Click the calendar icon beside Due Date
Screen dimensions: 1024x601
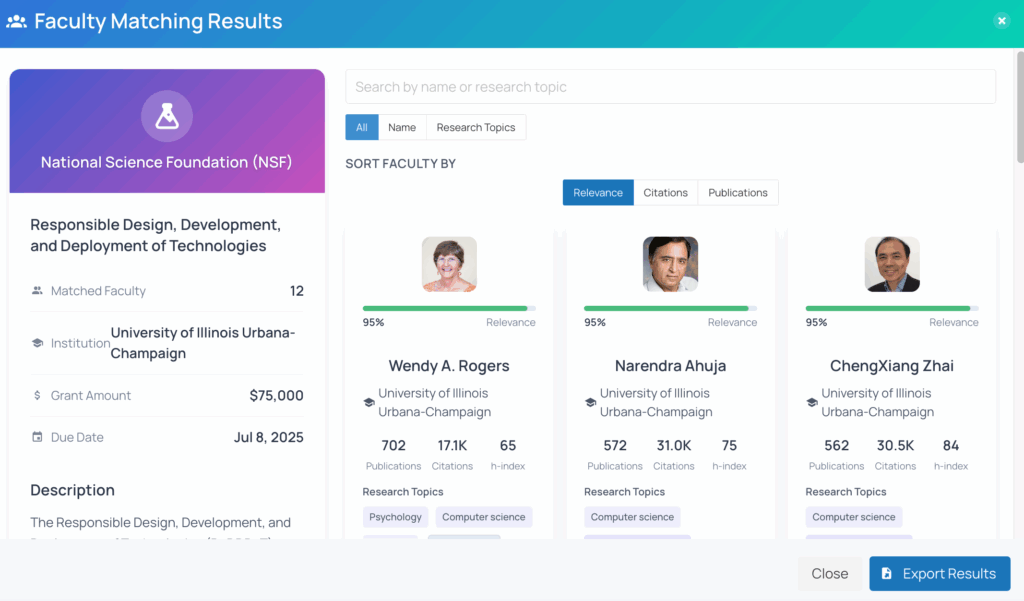click(x=37, y=437)
